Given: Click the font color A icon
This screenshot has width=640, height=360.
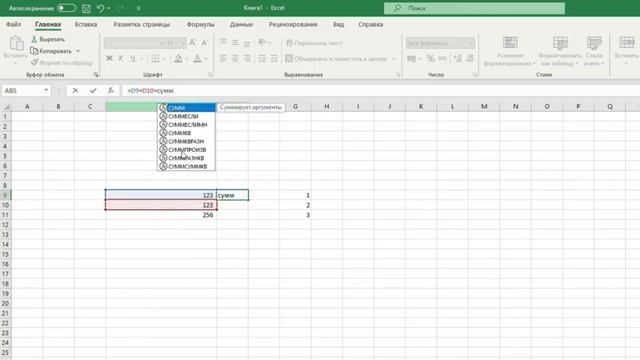Looking at the screenshot, I should (x=198, y=59).
